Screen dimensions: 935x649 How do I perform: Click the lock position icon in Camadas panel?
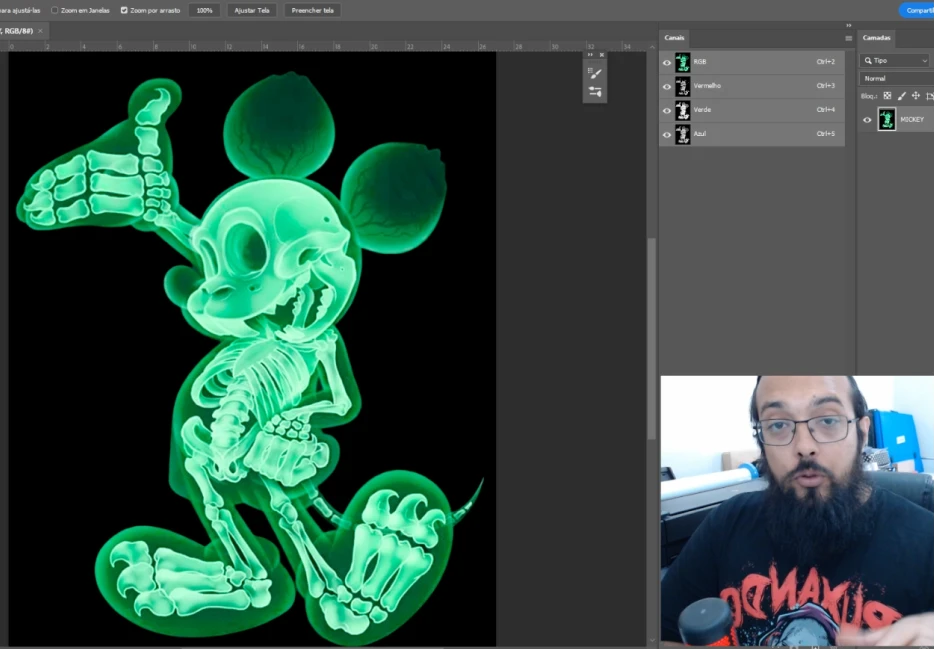tap(916, 95)
